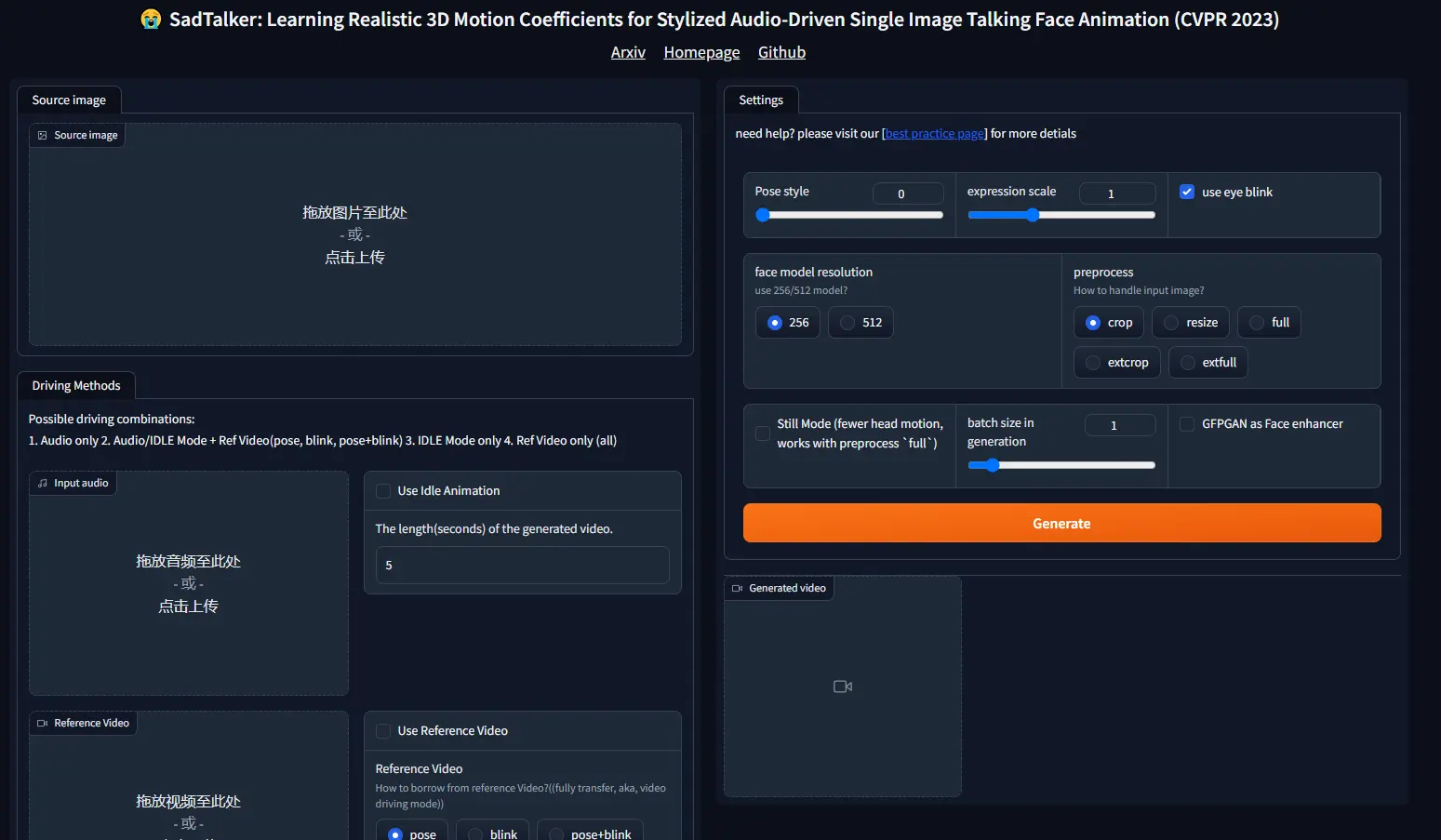Click the 'Possible driving combinations:' text
This screenshot has height=840, width=1441.
click(112, 419)
